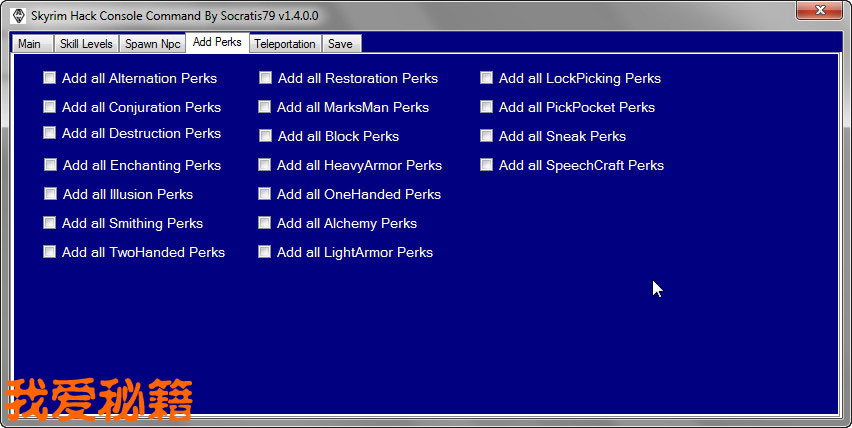The width and height of the screenshot is (852, 428).
Task: Tick Add all Restoration Perks
Action: [x=265, y=78]
